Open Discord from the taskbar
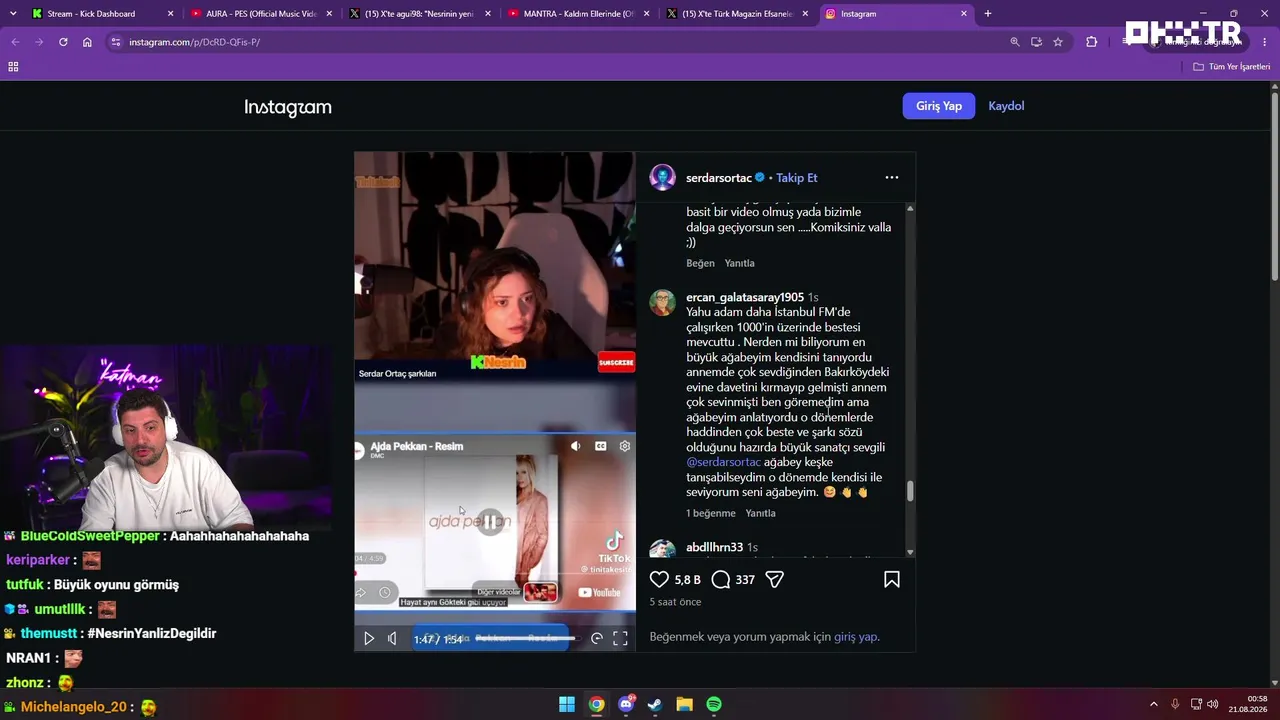1280x720 pixels. pyautogui.click(x=626, y=704)
